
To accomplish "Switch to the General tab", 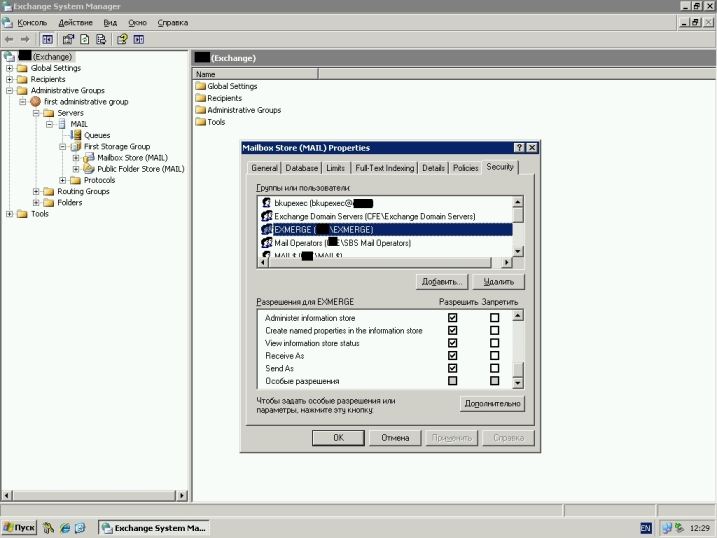I will 264,168.
